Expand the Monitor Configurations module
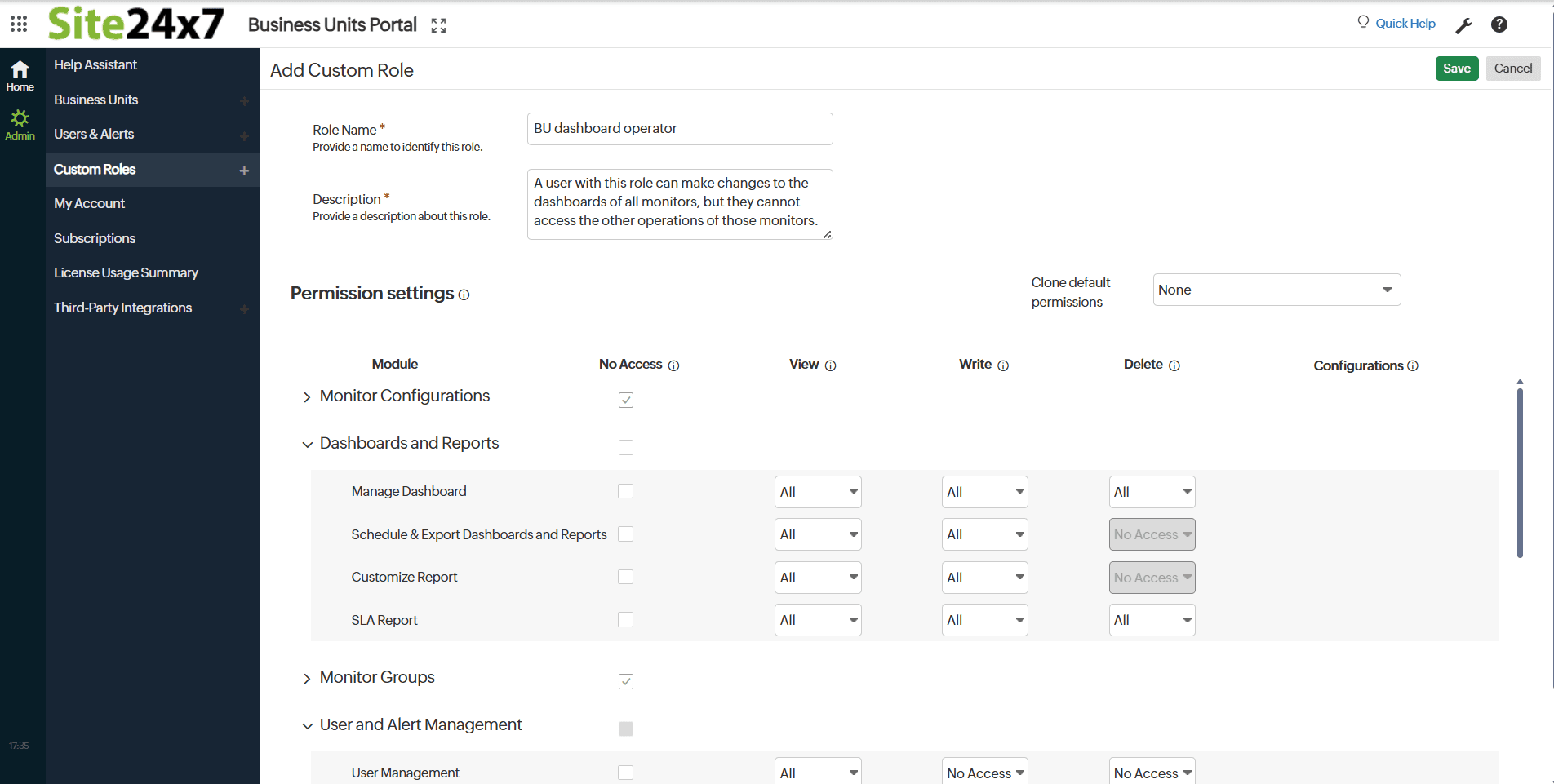Image resolution: width=1554 pixels, height=784 pixels. 307,397
